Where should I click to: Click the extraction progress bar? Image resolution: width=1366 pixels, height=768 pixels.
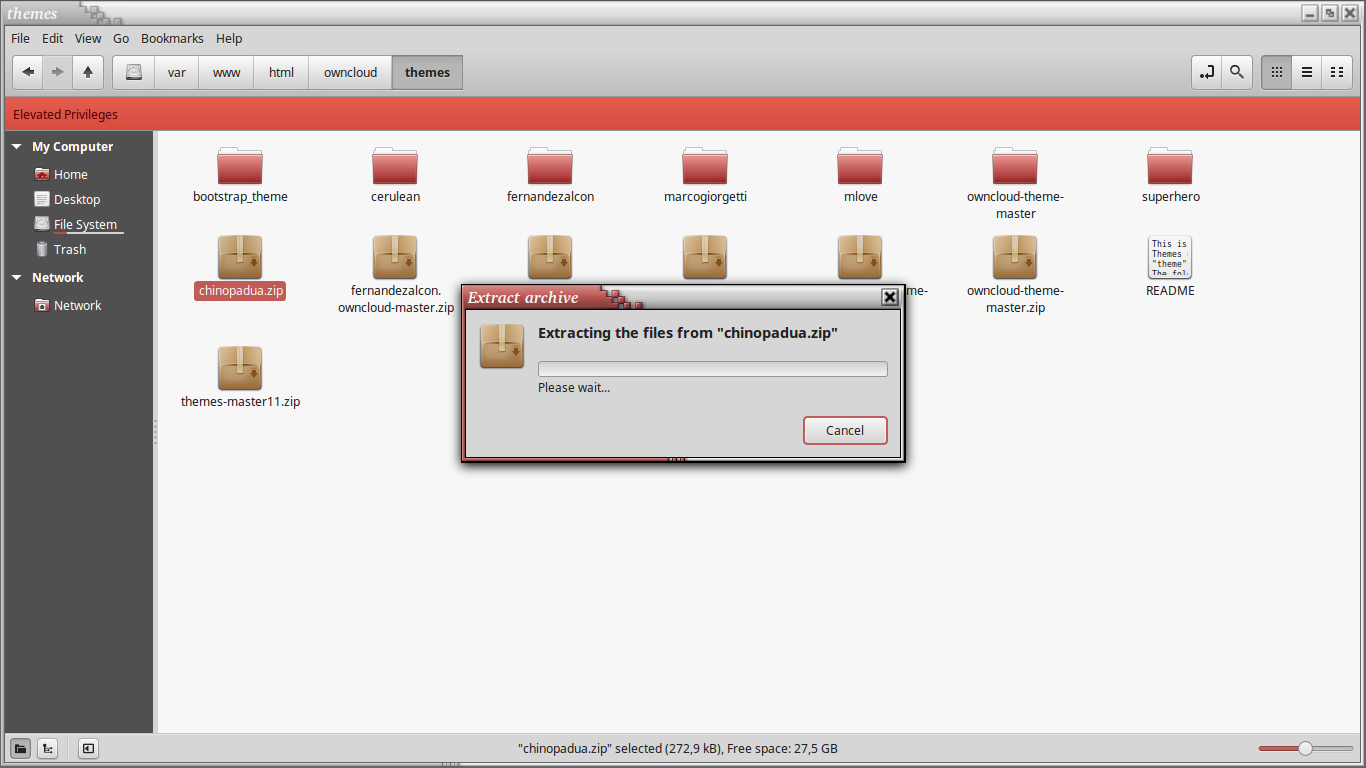[x=712, y=369]
